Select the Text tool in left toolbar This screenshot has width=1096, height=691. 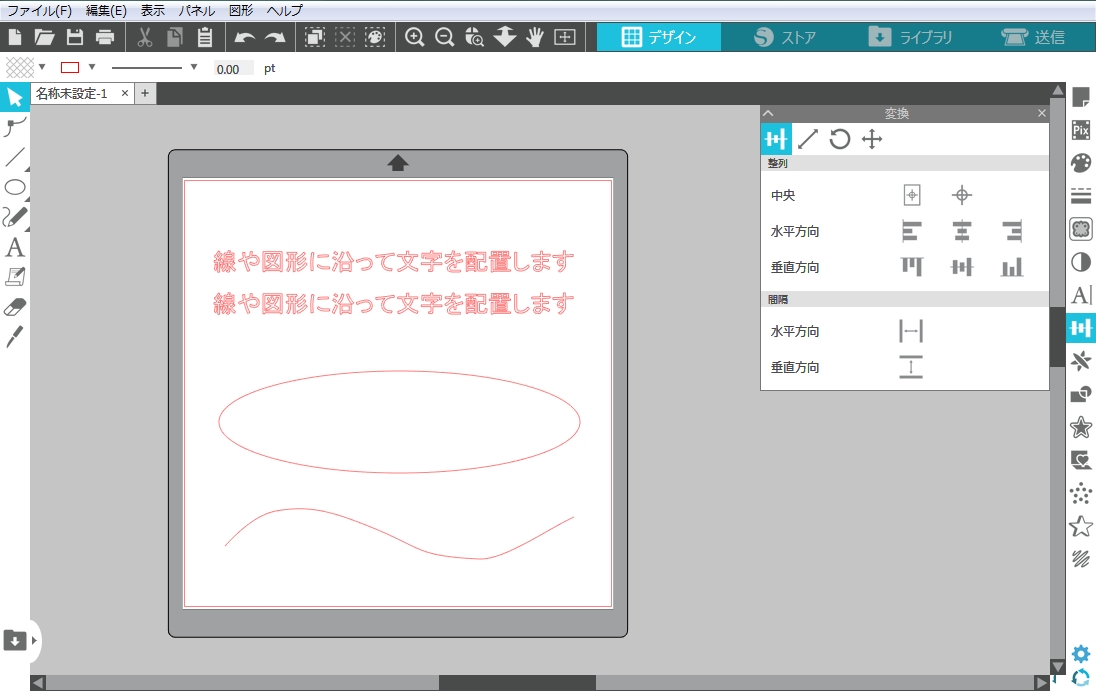15,247
